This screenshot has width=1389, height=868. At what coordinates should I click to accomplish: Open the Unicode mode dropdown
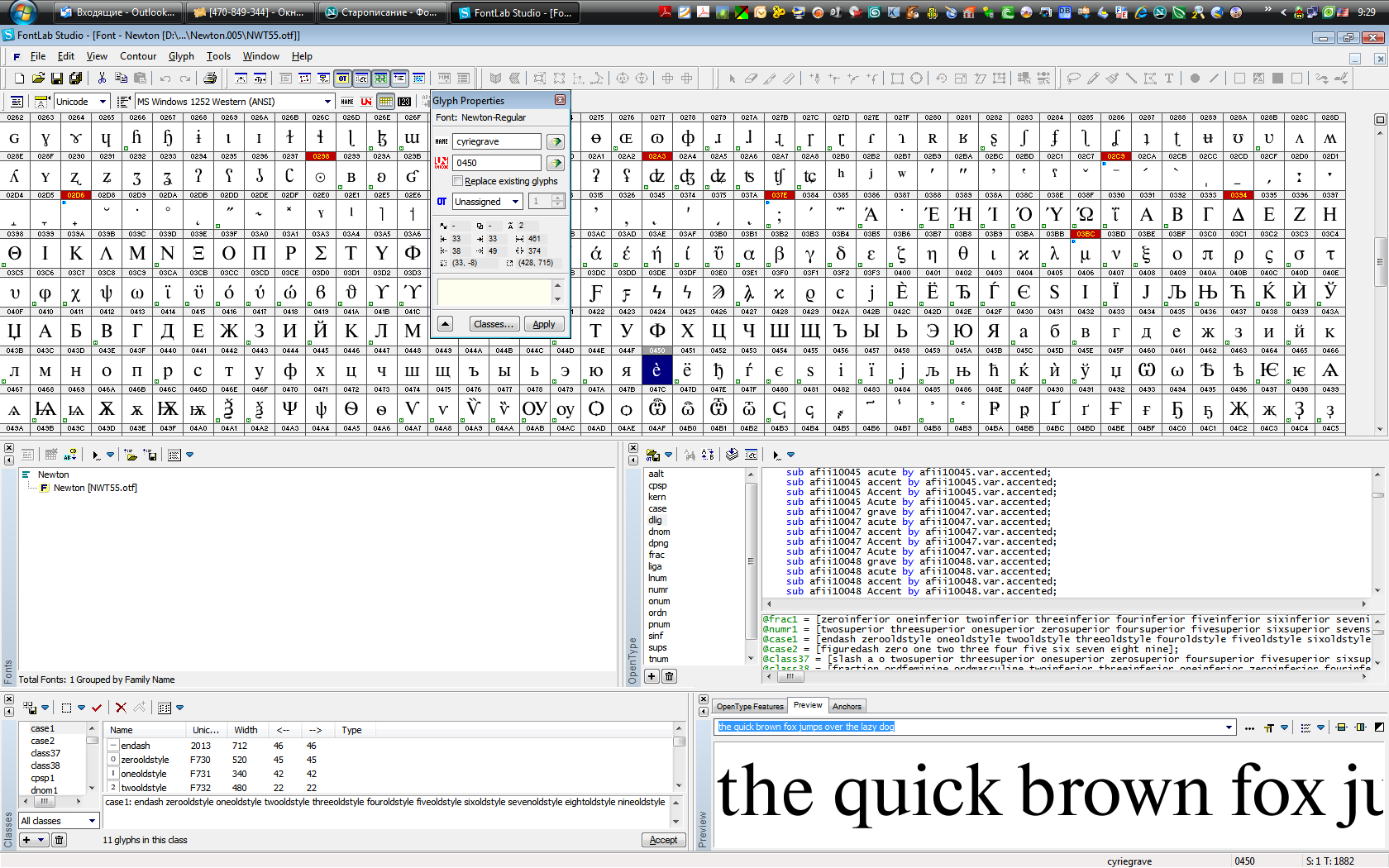(103, 102)
